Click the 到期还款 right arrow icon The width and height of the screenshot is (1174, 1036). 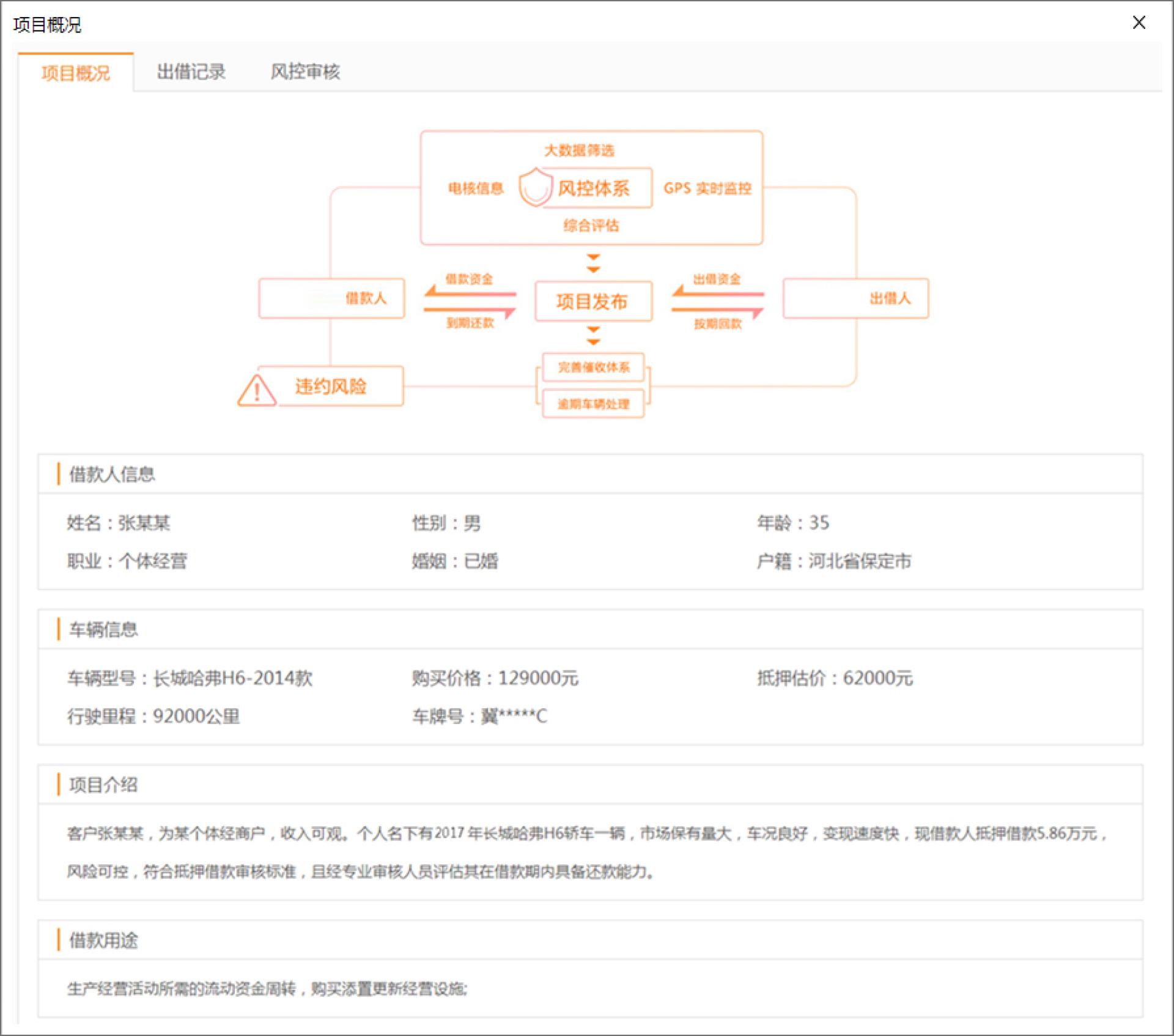[x=470, y=311]
